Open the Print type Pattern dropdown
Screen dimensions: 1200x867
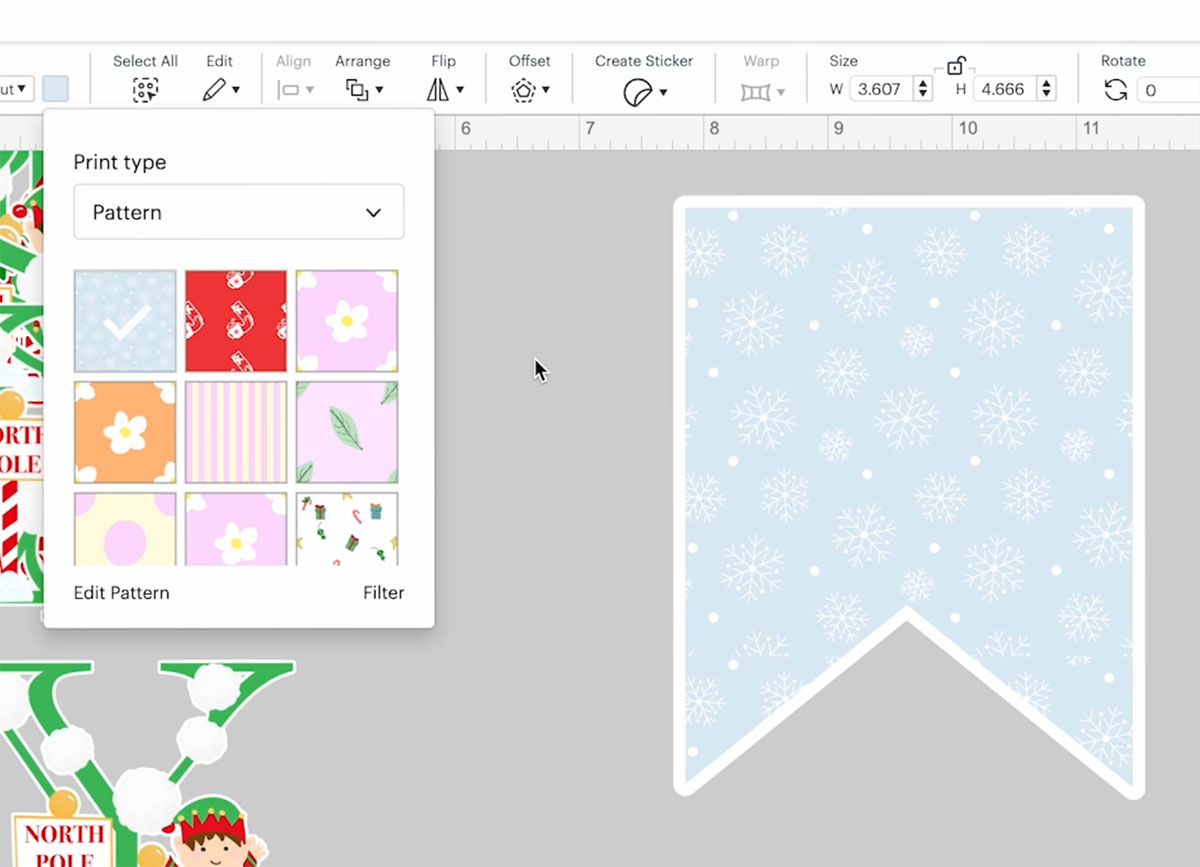point(239,212)
